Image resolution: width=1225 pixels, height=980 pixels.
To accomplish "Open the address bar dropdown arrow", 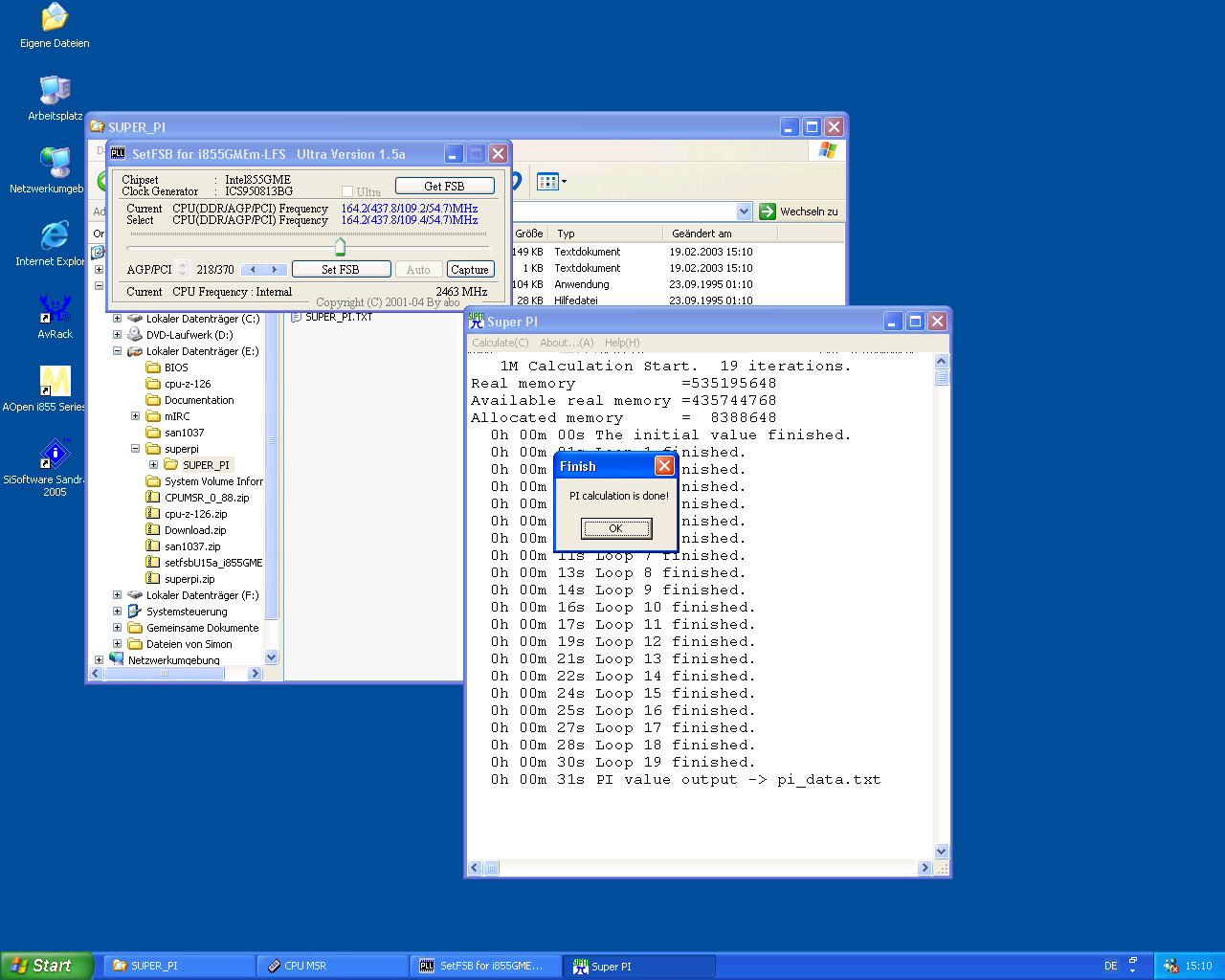I will click(x=745, y=212).
